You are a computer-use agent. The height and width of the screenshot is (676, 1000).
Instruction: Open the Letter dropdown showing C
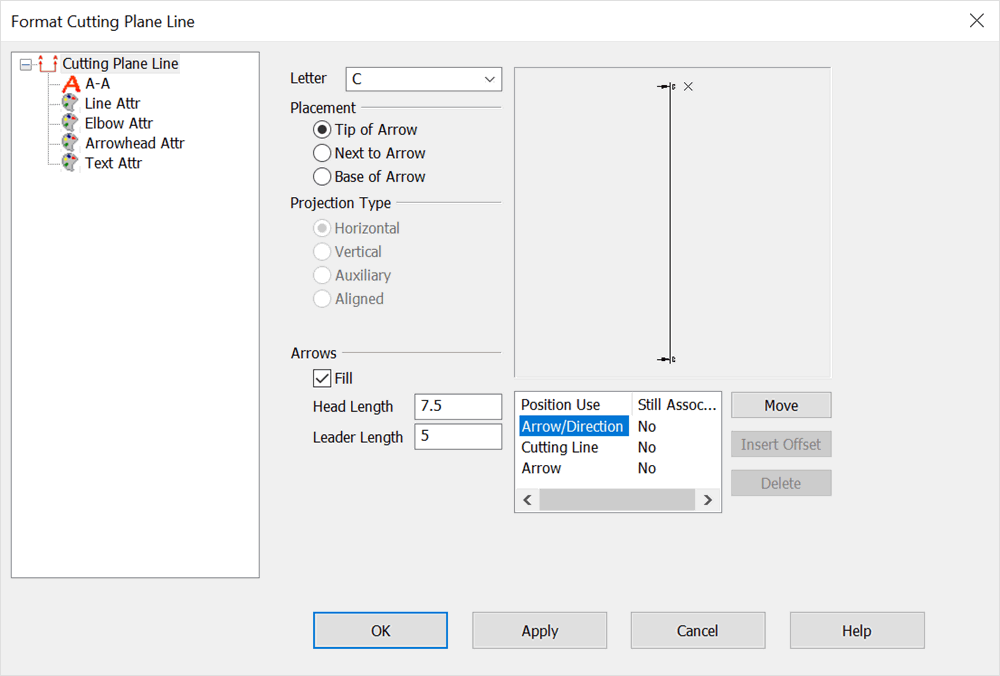click(x=491, y=78)
